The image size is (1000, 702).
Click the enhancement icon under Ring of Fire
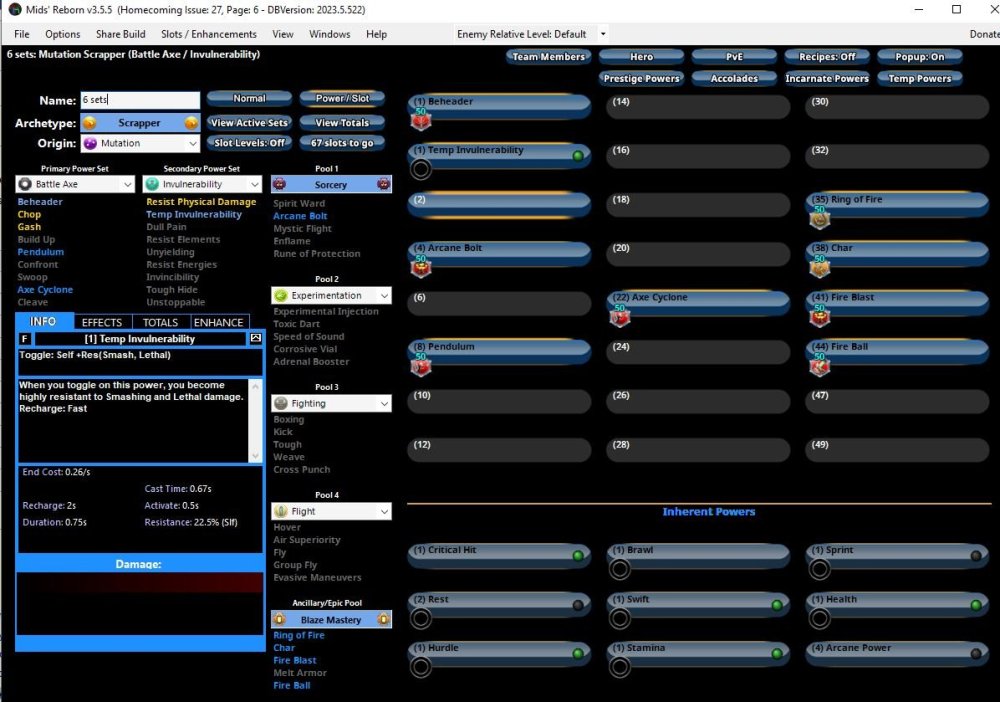tap(820, 219)
